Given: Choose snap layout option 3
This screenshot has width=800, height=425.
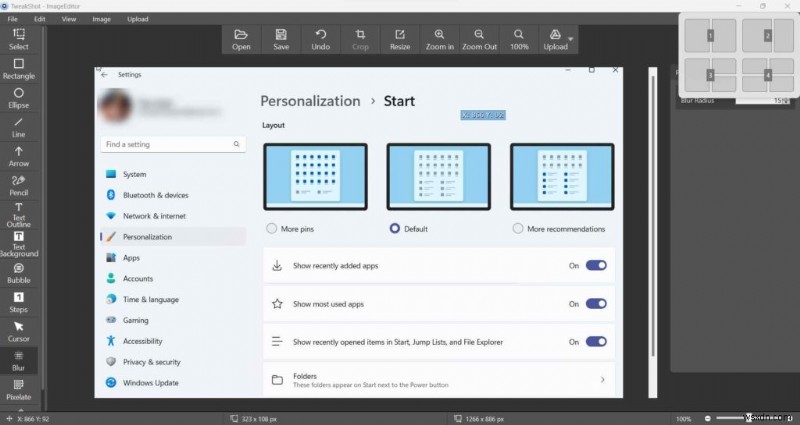Looking at the screenshot, I should pos(710,75).
